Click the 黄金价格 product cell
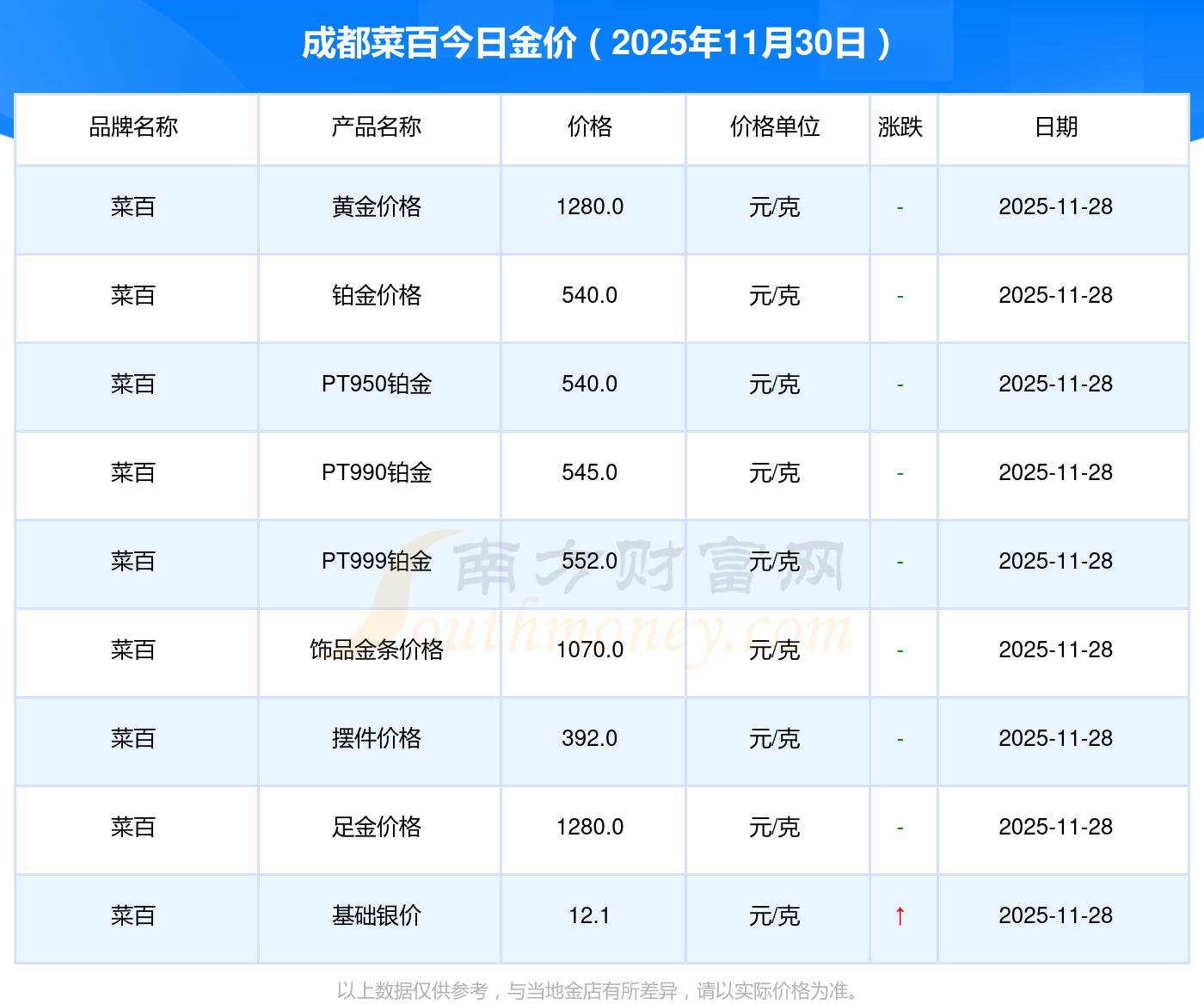 click(377, 207)
